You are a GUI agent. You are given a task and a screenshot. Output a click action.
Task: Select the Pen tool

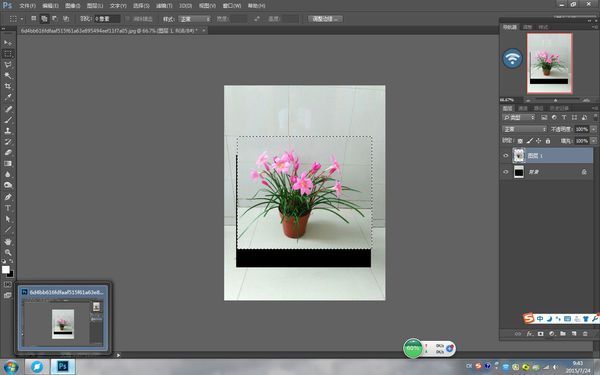click(8, 197)
